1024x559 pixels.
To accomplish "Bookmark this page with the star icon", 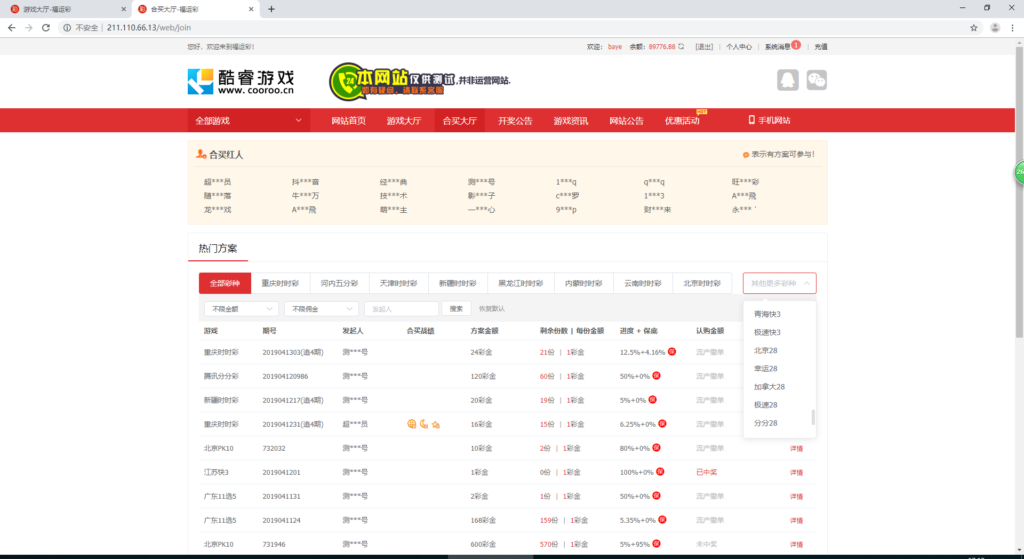I will click(x=973, y=27).
